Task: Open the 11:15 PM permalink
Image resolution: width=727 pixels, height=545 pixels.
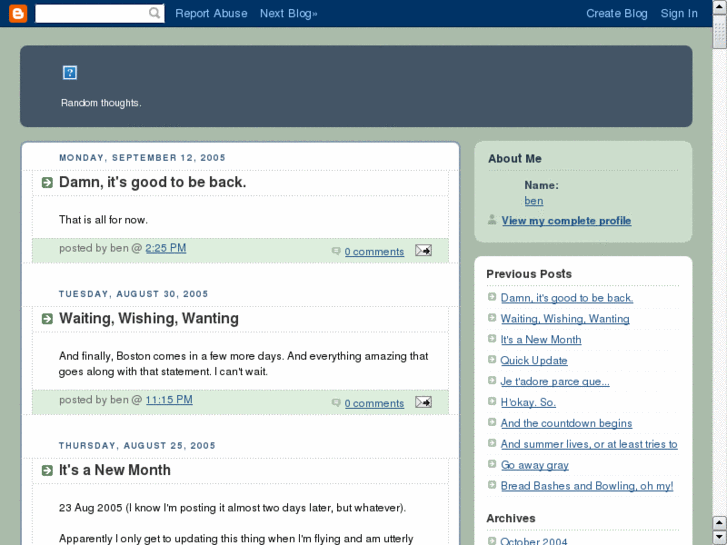Action: click(x=169, y=400)
